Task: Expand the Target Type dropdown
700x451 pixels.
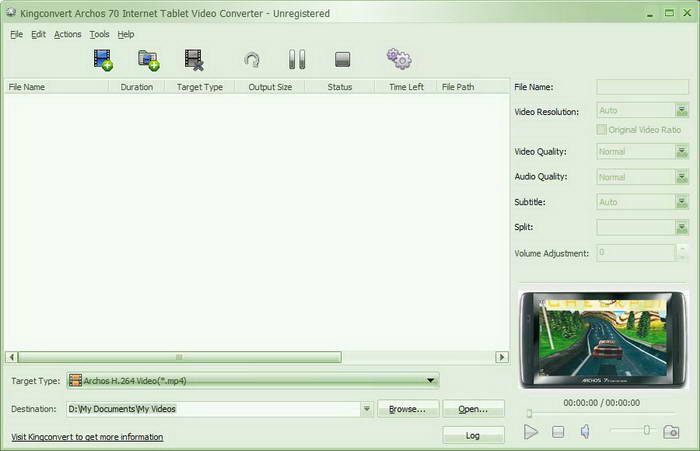Action: click(x=431, y=380)
